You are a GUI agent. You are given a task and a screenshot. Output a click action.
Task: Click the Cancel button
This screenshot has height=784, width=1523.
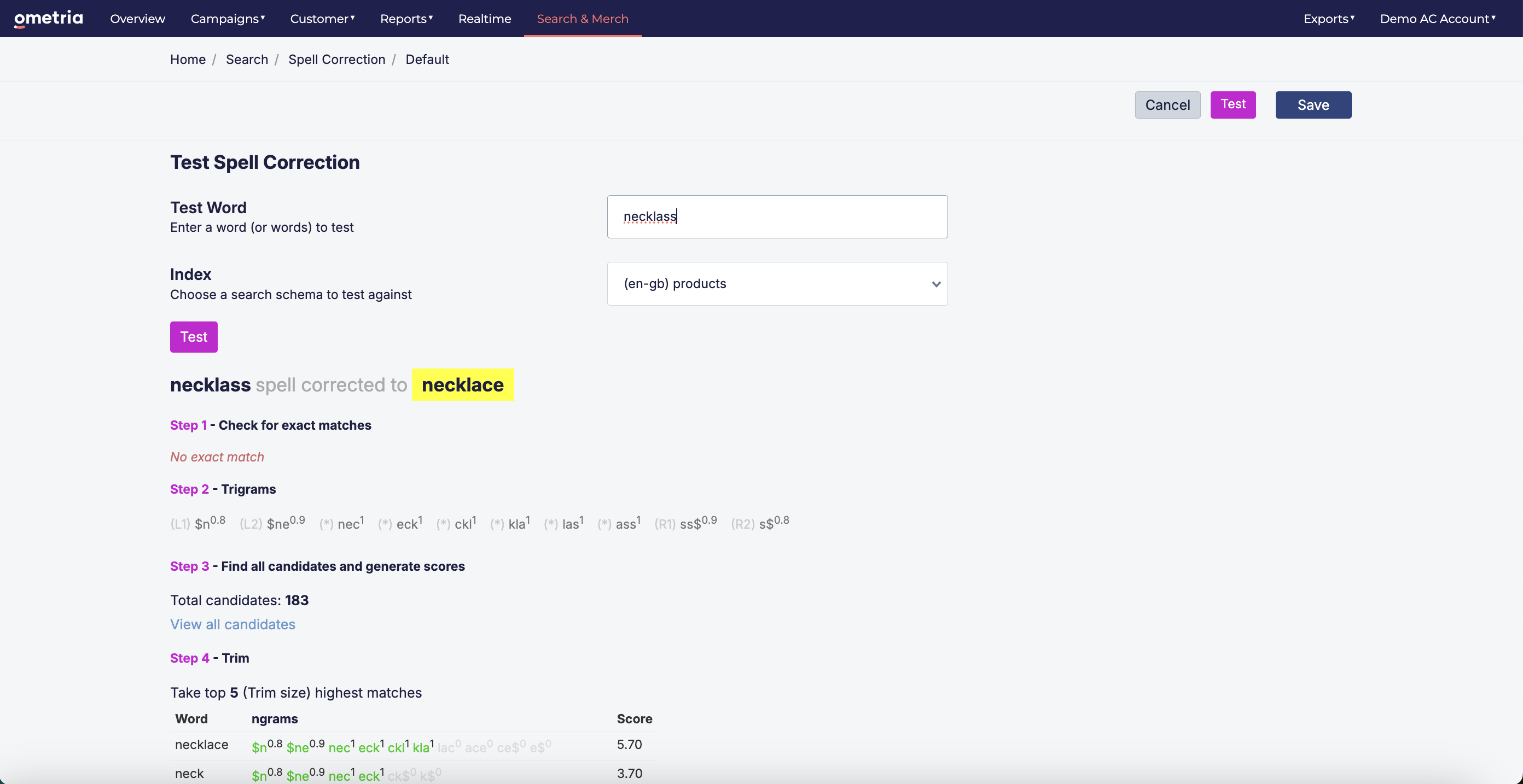(1167, 104)
